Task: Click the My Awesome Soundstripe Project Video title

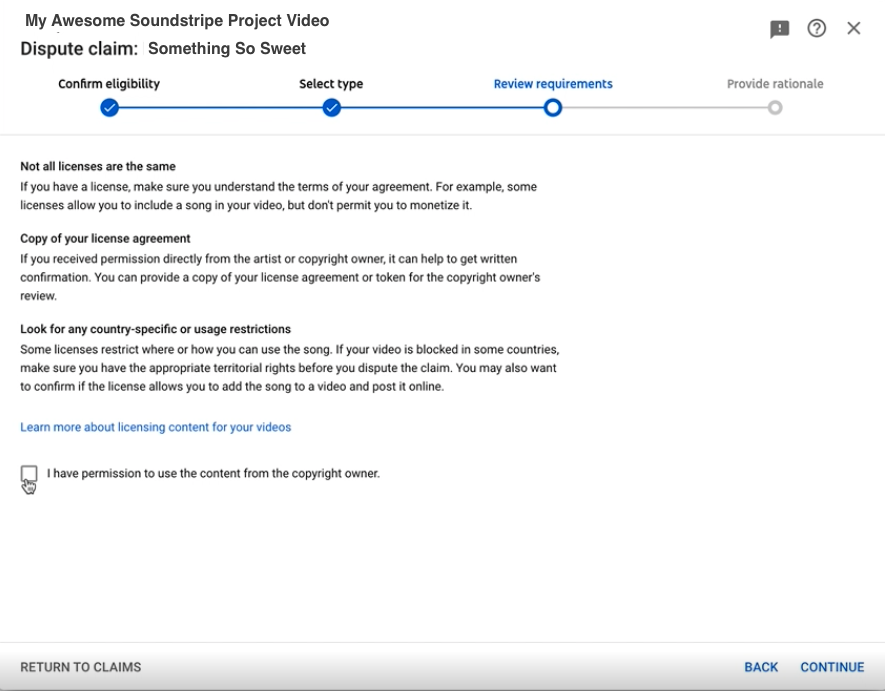Action: 177,21
